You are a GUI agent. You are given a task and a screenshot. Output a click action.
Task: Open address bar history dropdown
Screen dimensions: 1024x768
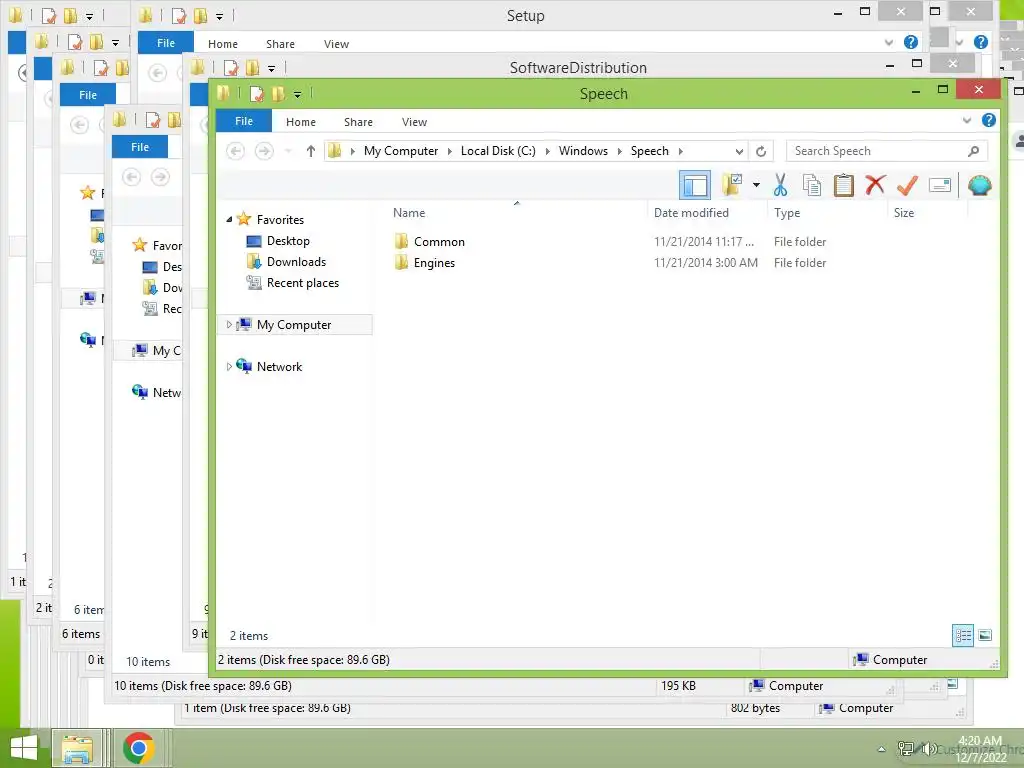coord(739,152)
